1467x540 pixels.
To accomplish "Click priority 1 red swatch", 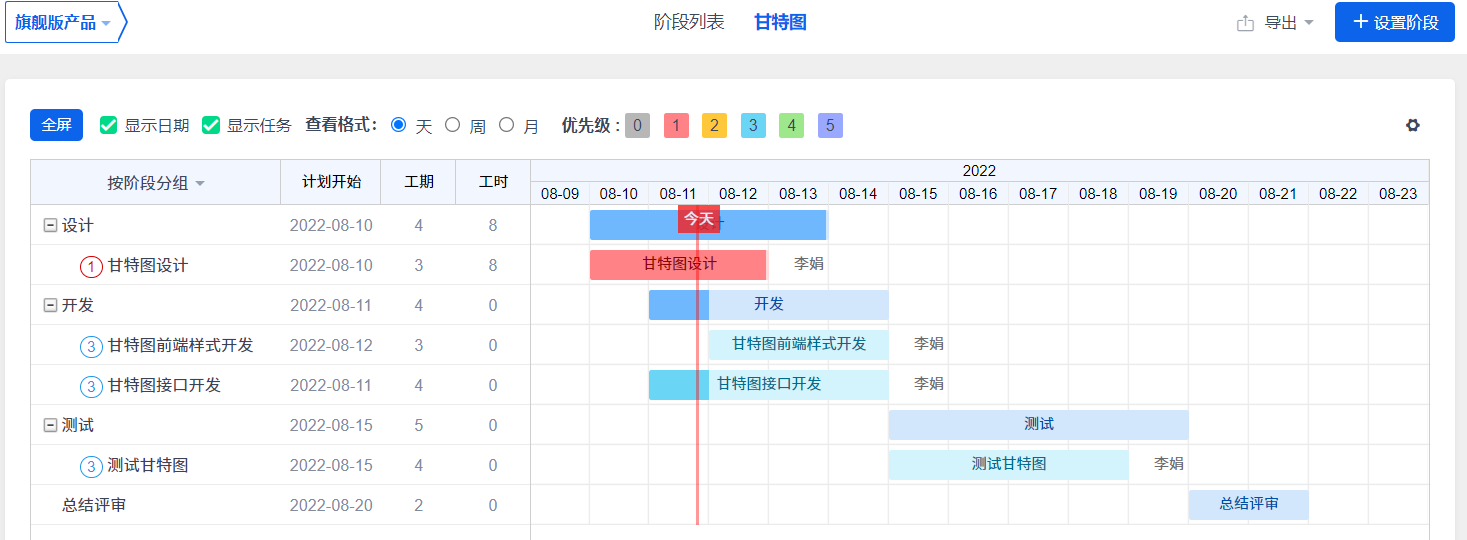I will tap(676, 125).
